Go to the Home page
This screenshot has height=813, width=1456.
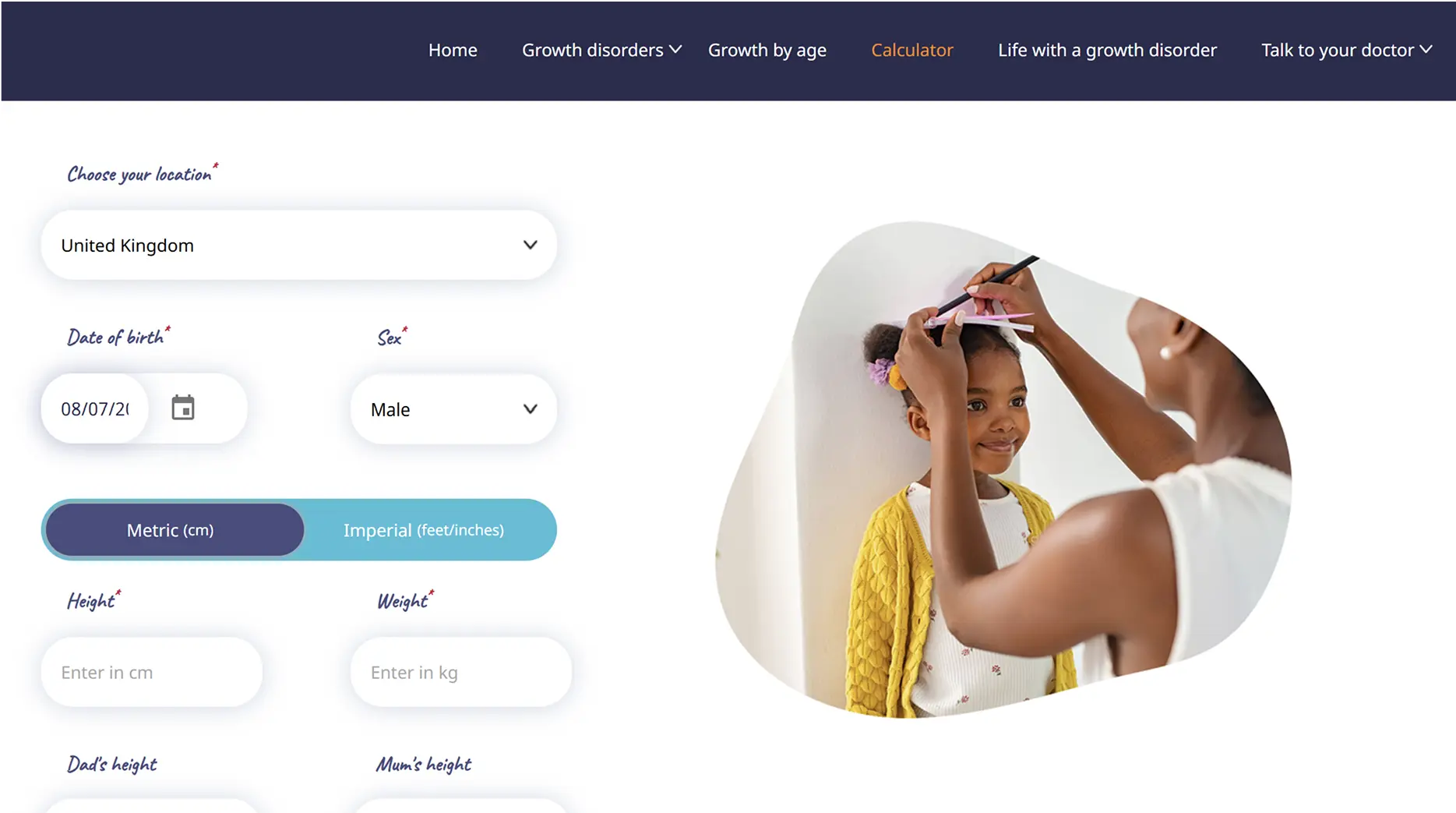click(x=453, y=50)
